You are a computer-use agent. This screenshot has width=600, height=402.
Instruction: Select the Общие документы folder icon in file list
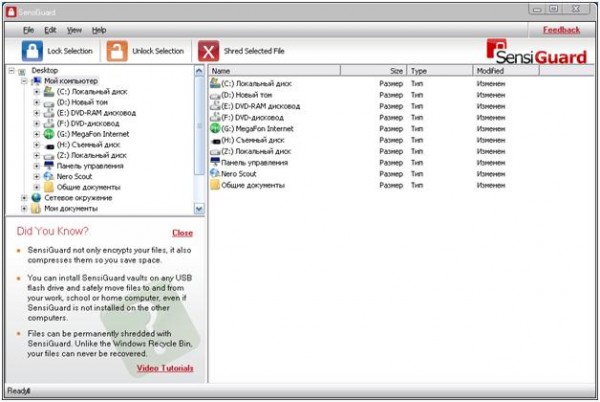tap(215, 185)
